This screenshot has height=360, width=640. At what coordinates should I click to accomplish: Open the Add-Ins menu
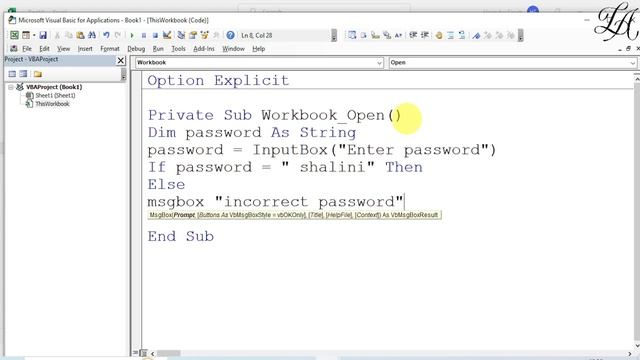(204, 49)
